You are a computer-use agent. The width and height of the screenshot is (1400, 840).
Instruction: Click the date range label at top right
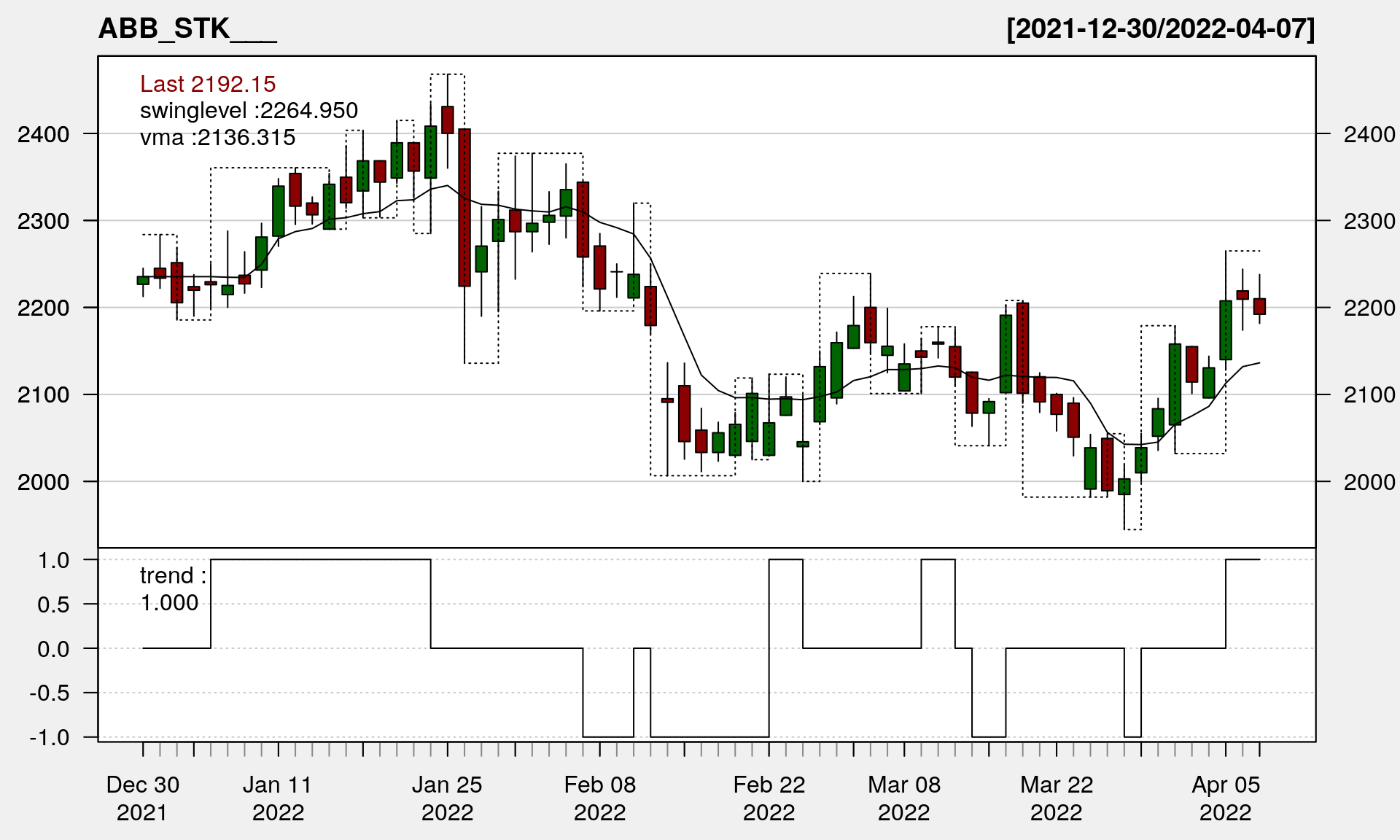point(1160,29)
